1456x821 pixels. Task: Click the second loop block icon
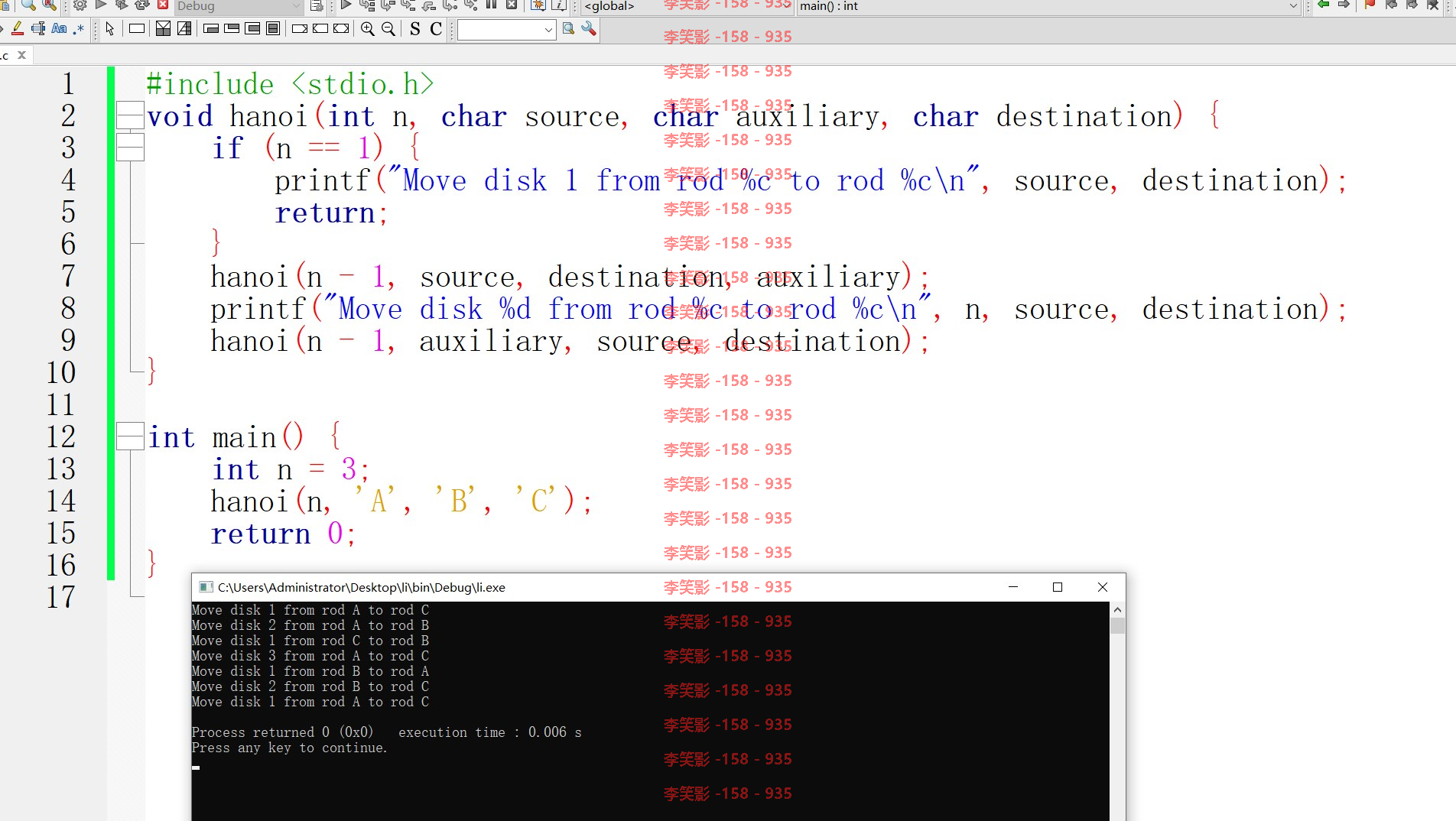coord(232,29)
